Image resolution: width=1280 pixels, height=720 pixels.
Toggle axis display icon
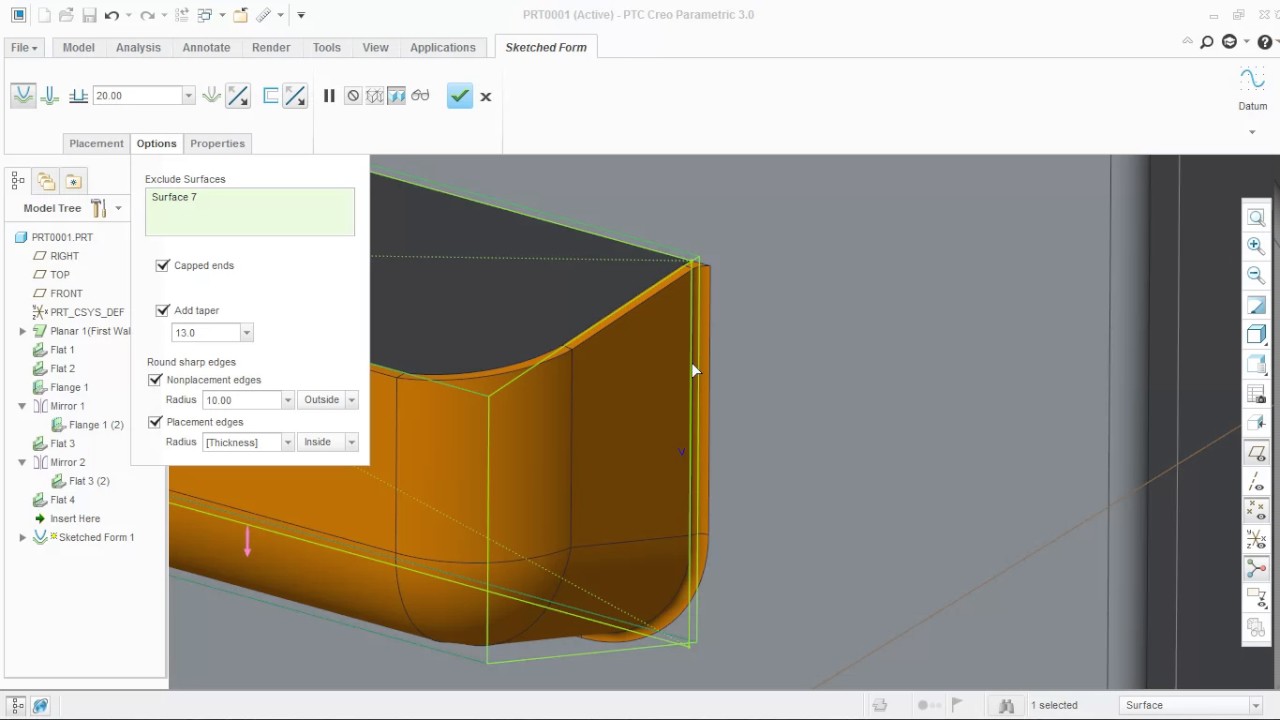(1256, 482)
